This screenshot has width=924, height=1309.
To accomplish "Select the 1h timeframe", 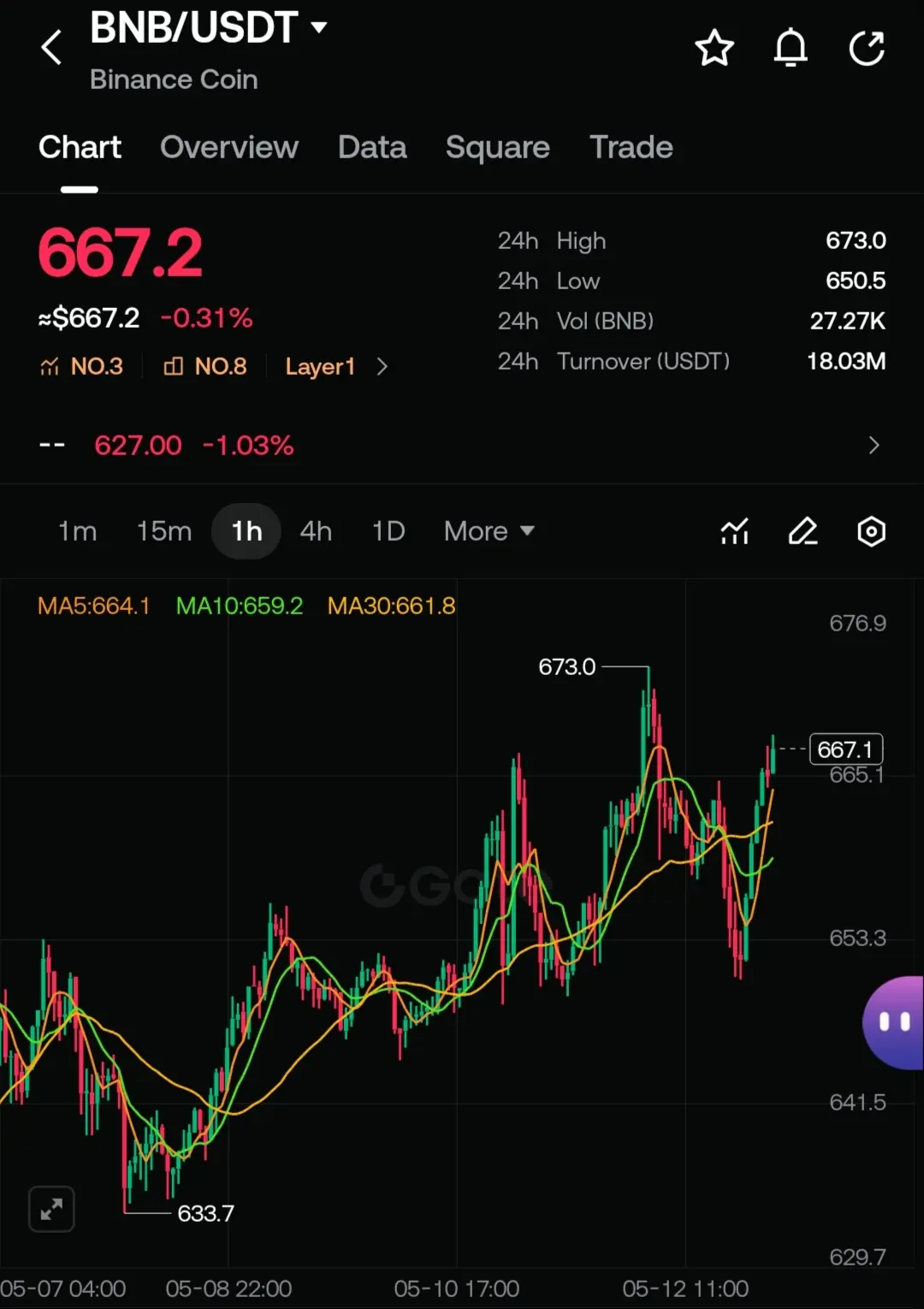I will point(246,531).
